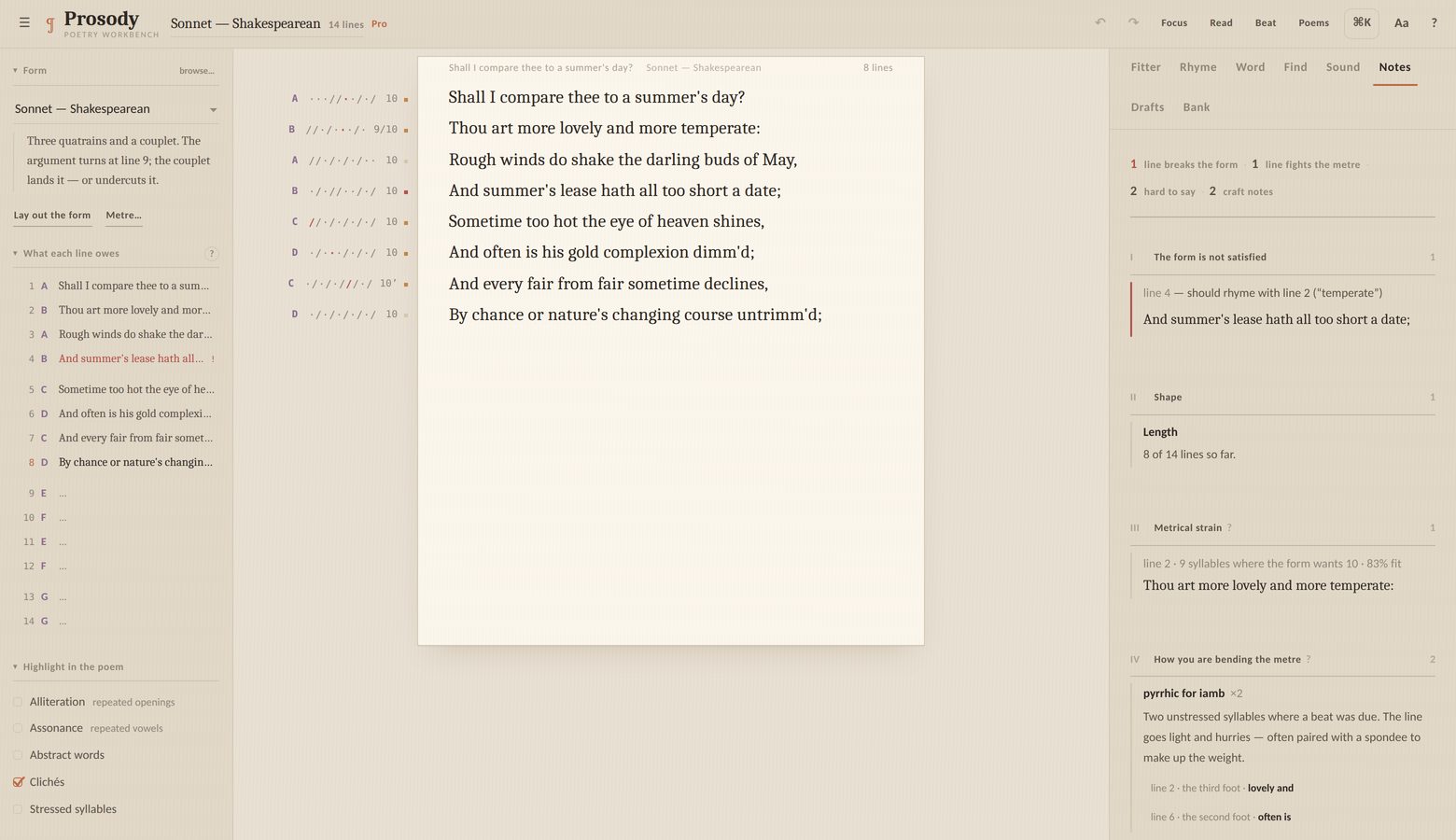Screen dimensions: 1456x840
Task: Enter Focus mode
Action: [1174, 23]
